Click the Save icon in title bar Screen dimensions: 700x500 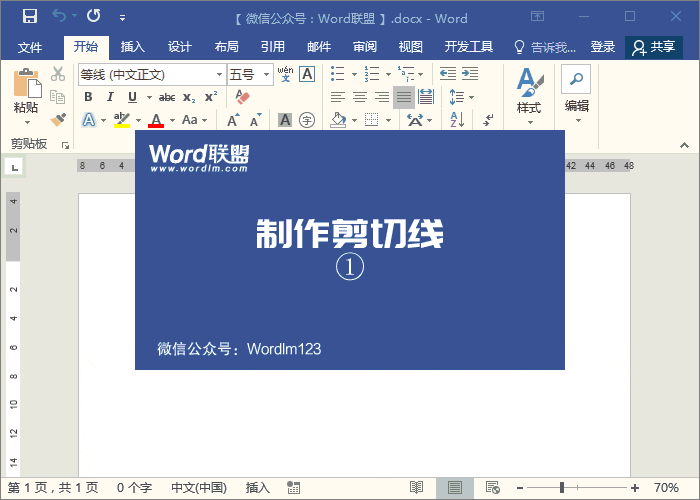(x=30, y=17)
